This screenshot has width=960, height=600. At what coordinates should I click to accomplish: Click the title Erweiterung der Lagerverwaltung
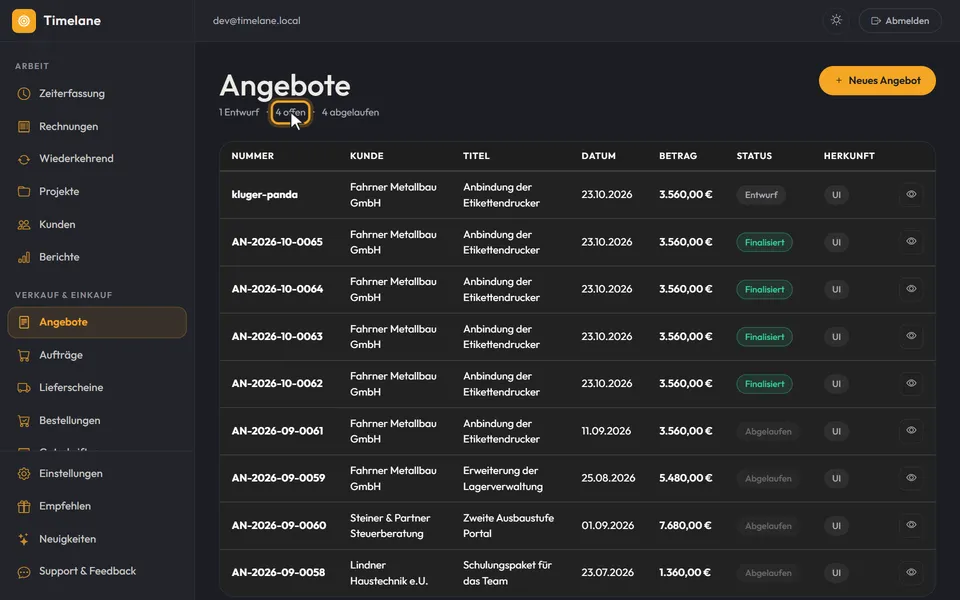coord(503,479)
